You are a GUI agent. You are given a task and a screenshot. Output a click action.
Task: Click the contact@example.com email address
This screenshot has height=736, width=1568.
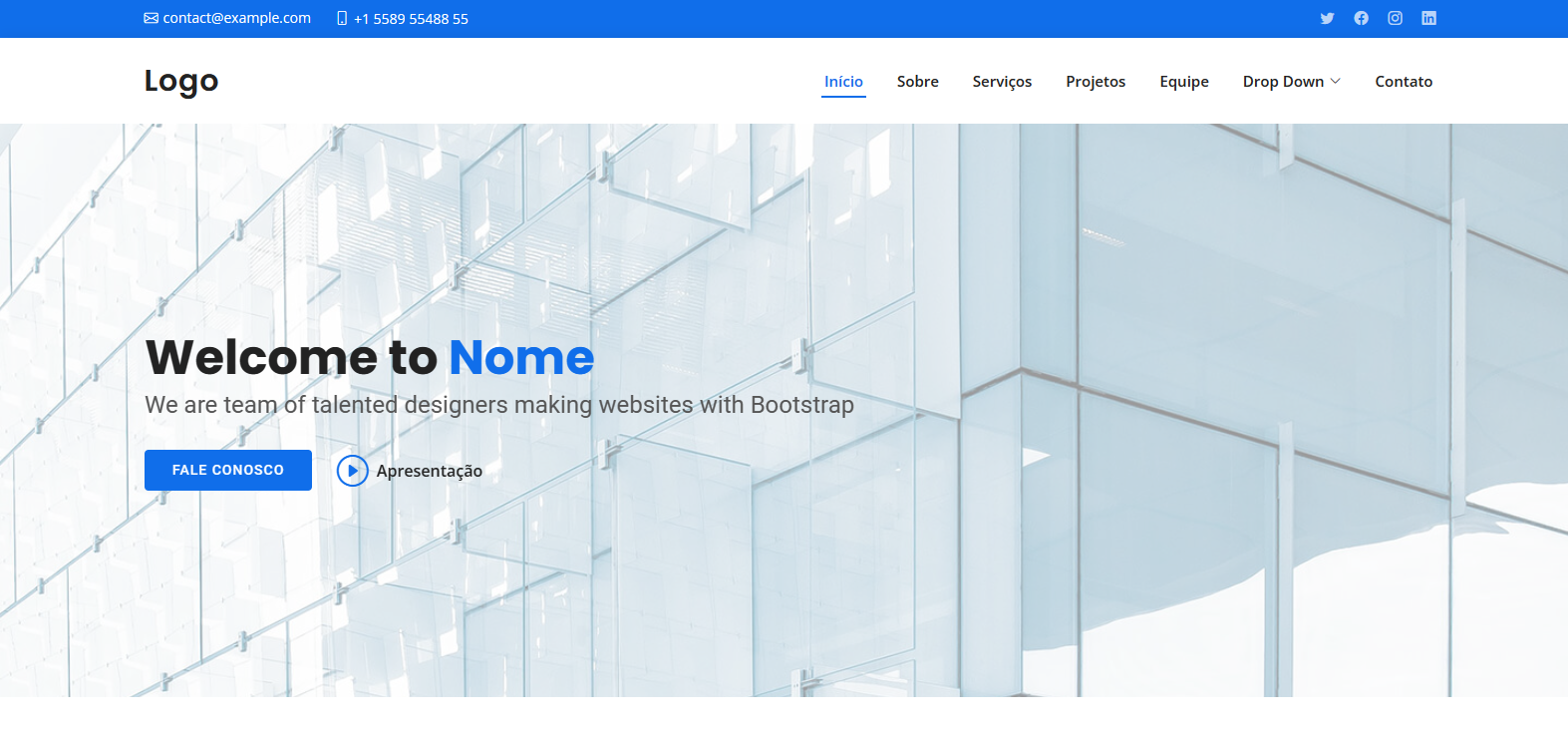pyautogui.click(x=236, y=18)
